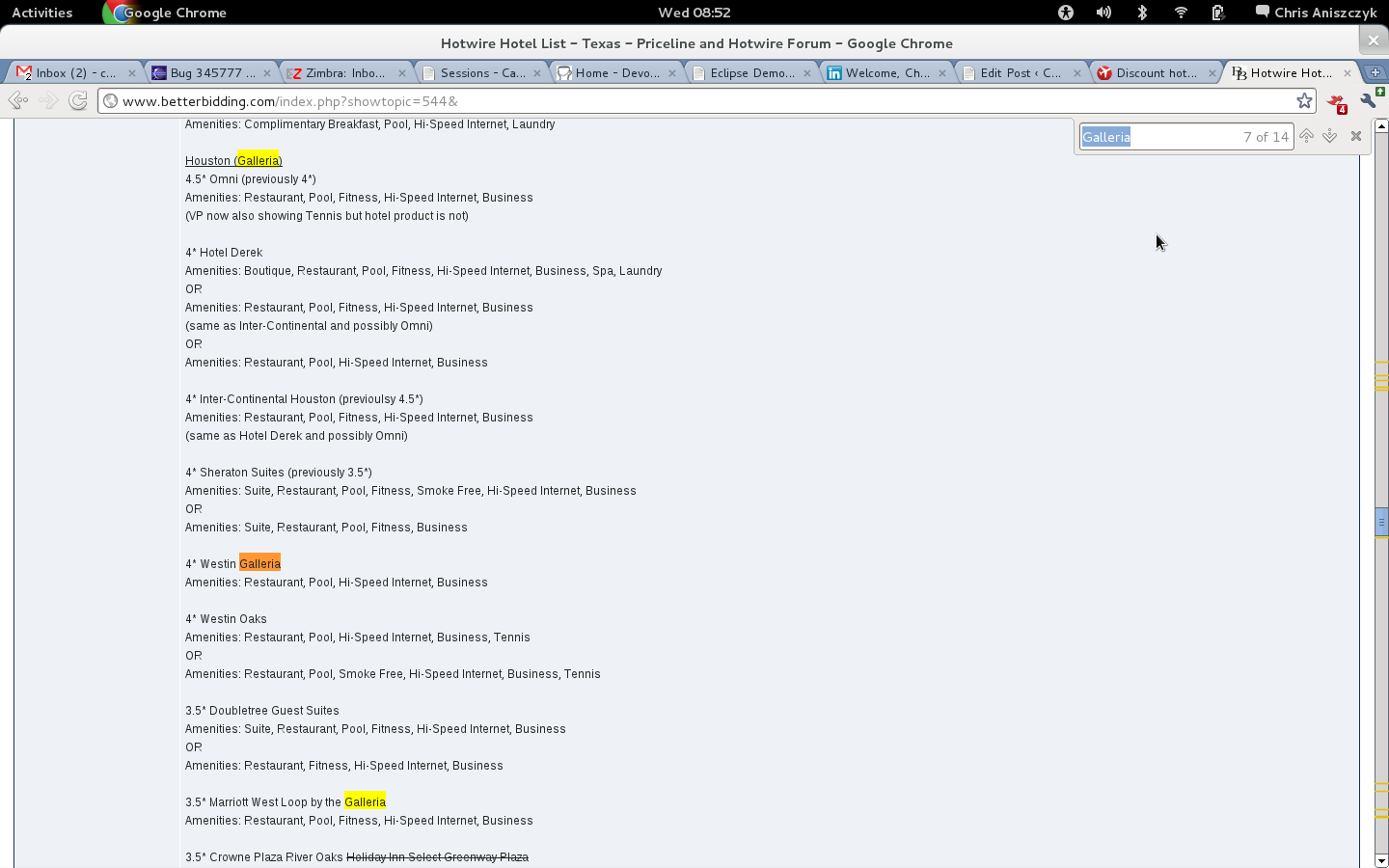Image resolution: width=1389 pixels, height=868 pixels.
Task: Jump to next find result arrow
Action: click(x=1330, y=136)
